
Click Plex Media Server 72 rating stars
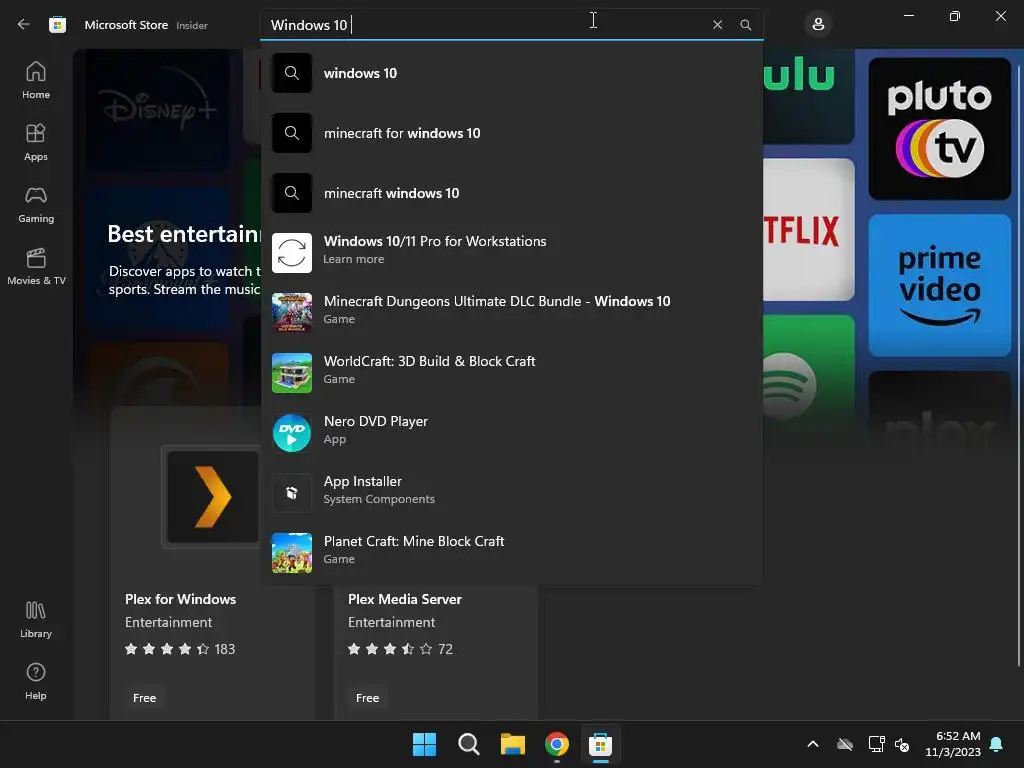coord(390,649)
